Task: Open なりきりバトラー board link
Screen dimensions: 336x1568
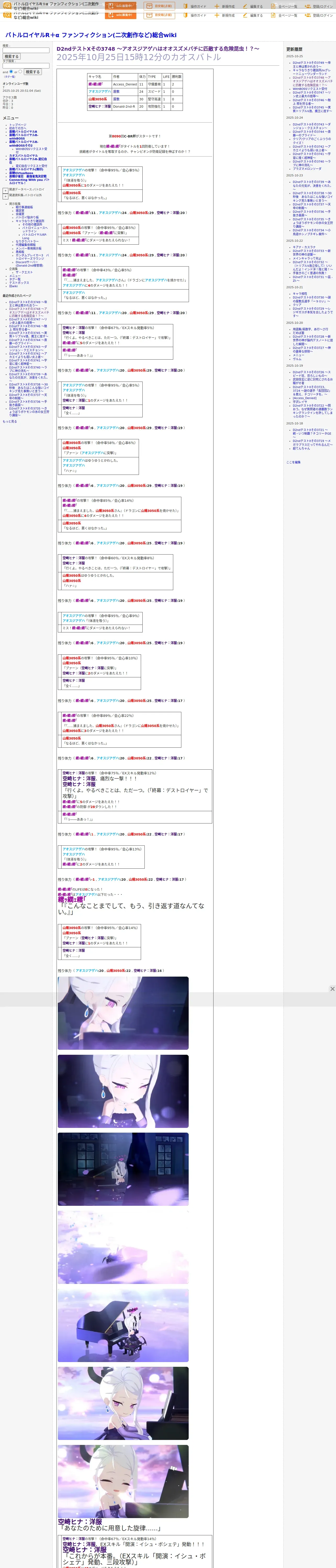Action: tap(27, 242)
